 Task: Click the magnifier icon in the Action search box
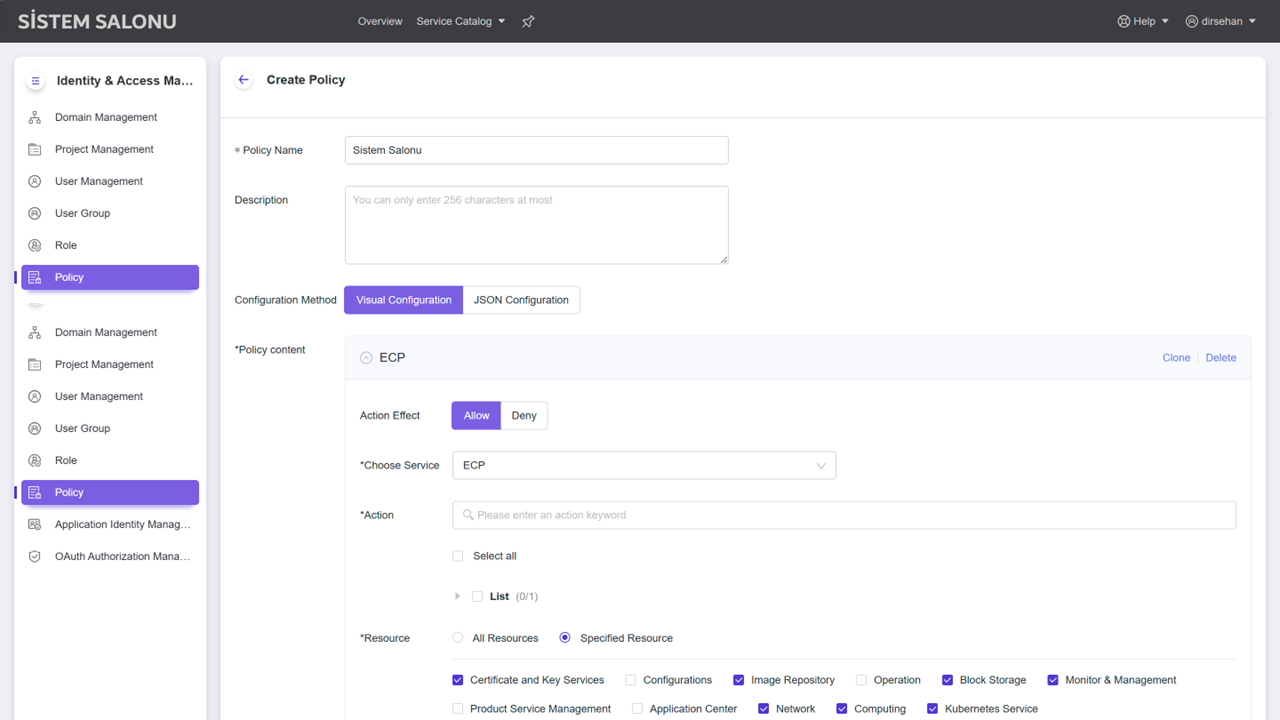pos(468,515)
